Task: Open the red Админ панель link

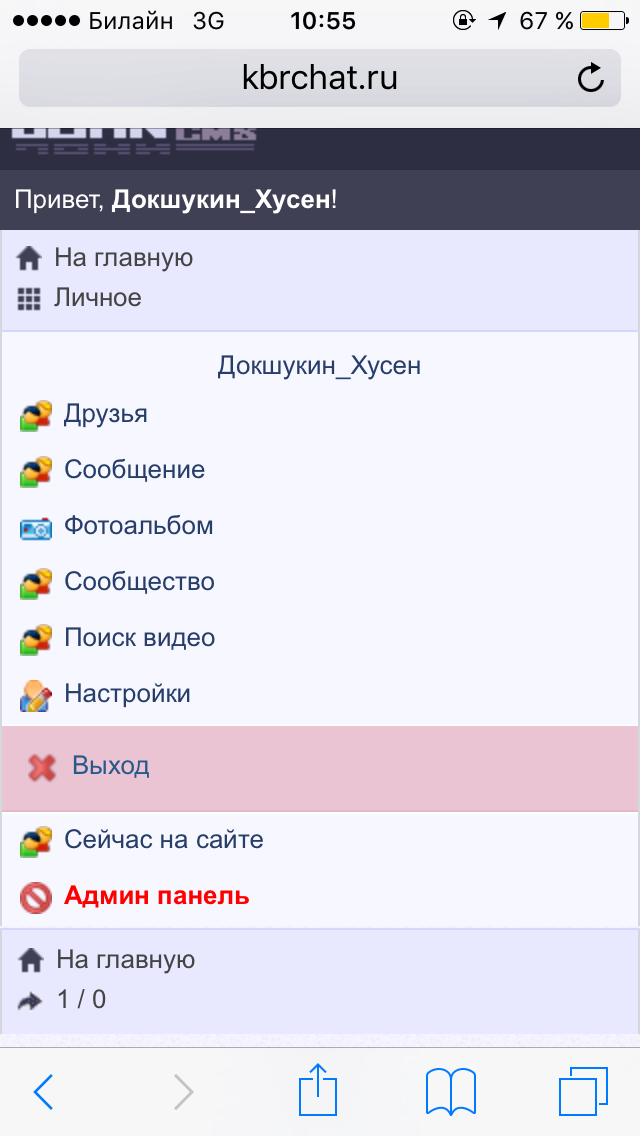Action: [157, 896]
